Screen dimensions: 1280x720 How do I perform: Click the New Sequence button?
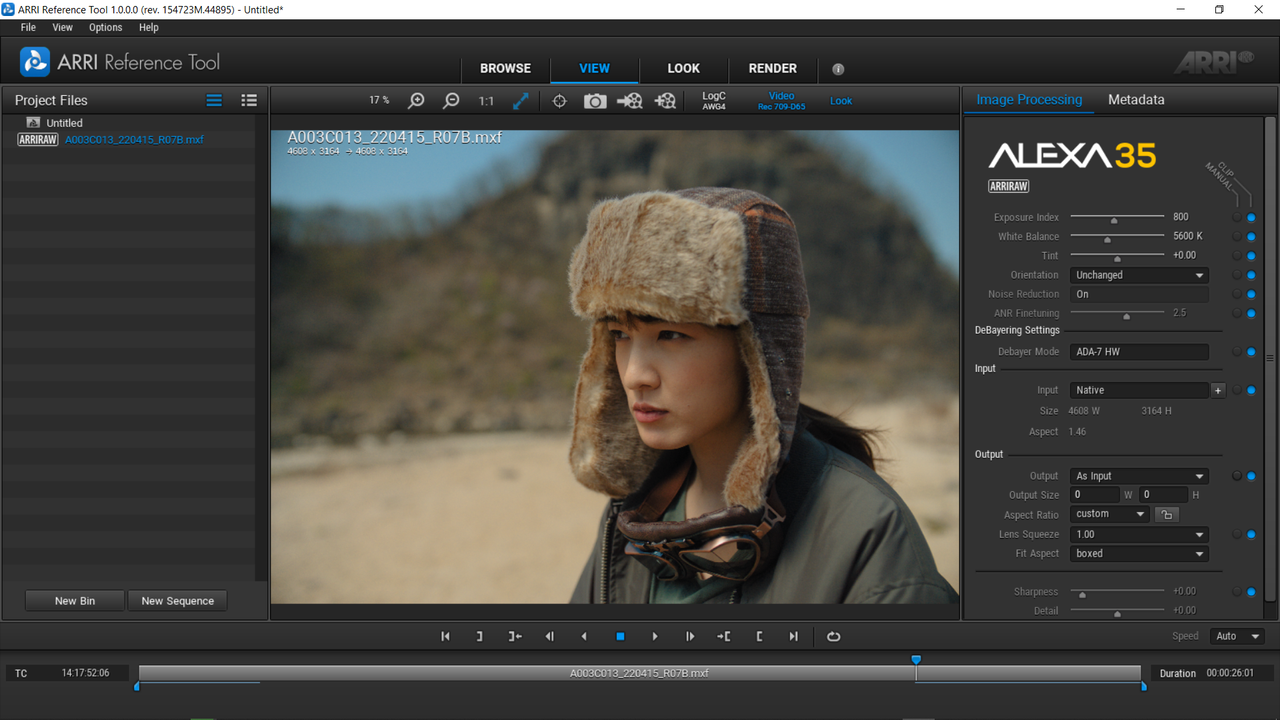tap(178, 601)
